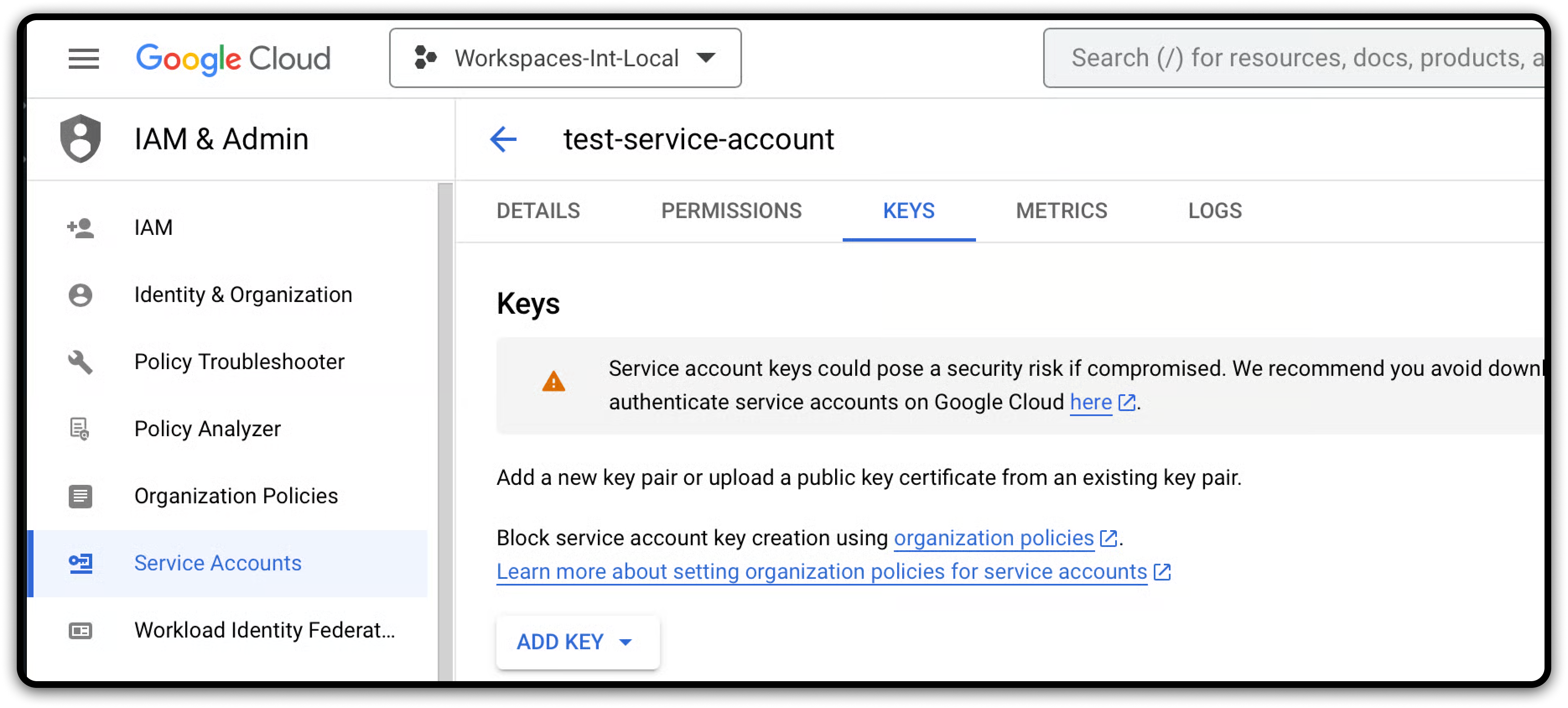Follow the 'here' authentication link
The width and height of the screenshot is (1568, 708).
[x=1091, y=402]
